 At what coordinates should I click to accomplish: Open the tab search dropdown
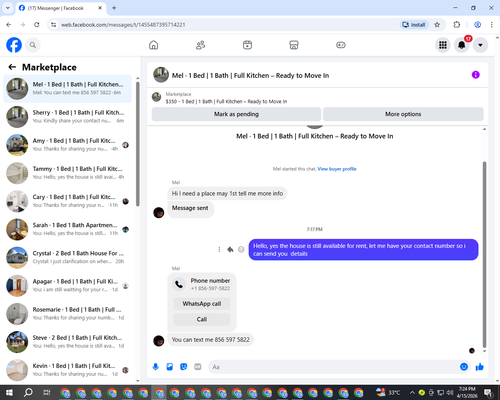[x=7, y=8]
